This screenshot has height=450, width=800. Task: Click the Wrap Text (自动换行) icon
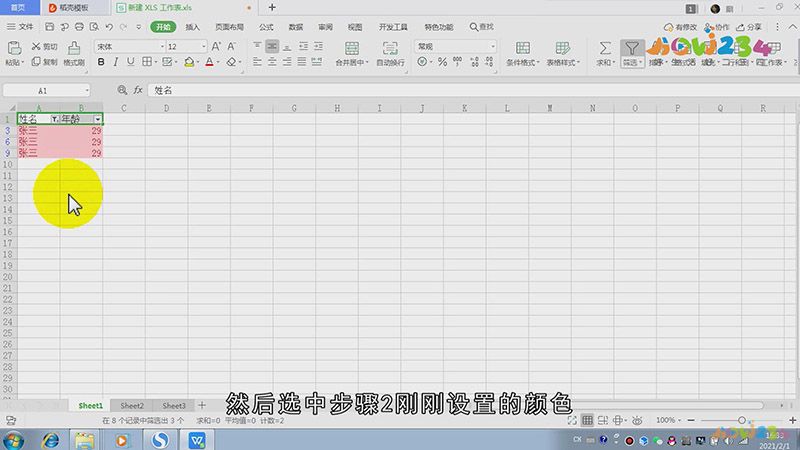pos(390,48)
